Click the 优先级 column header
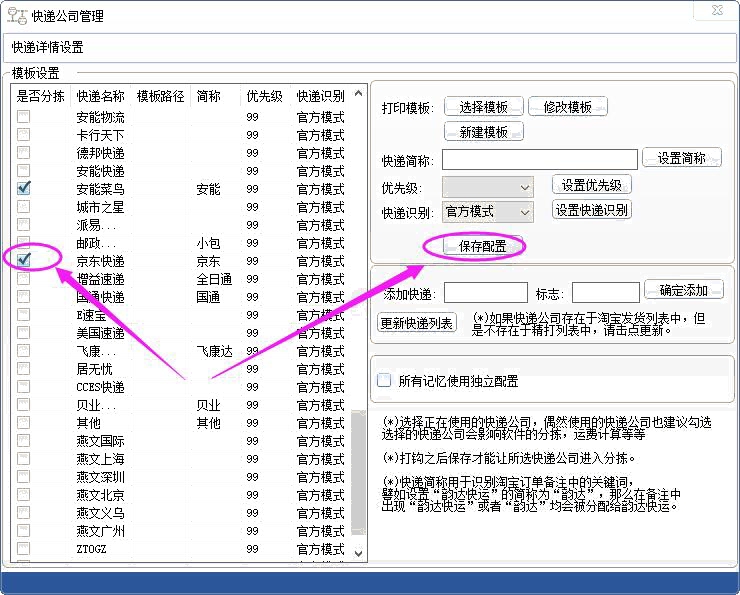The height and width of the screenshot is (595, 740). point(264,97)
